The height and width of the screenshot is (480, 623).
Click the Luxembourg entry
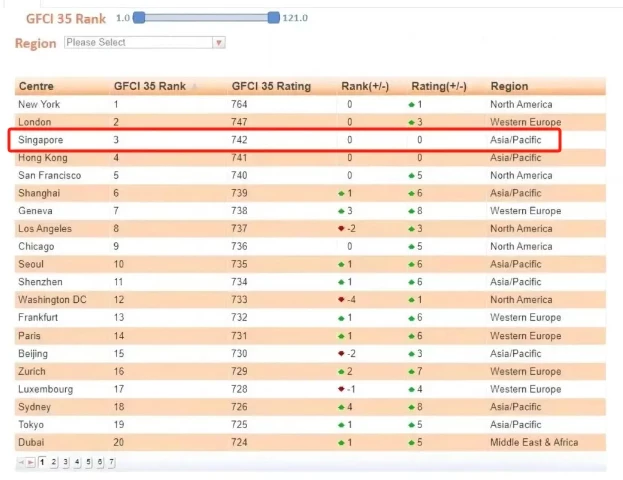click(46, 389)
